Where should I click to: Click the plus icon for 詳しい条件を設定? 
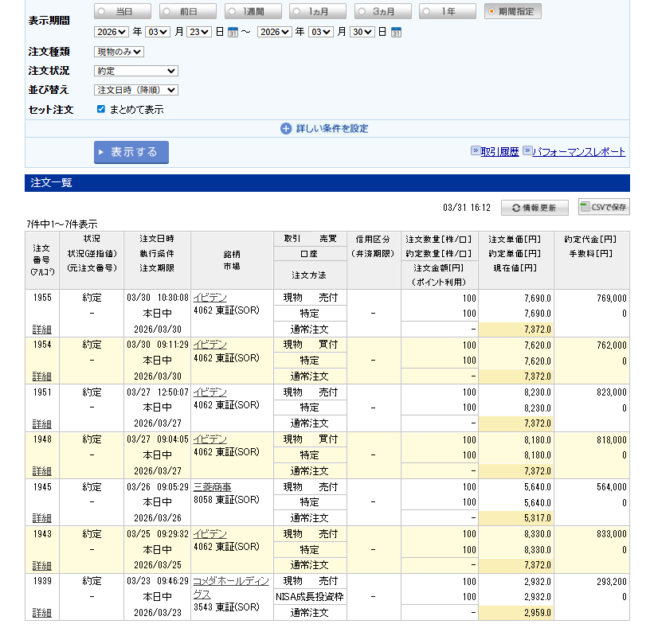pos(286,128)
